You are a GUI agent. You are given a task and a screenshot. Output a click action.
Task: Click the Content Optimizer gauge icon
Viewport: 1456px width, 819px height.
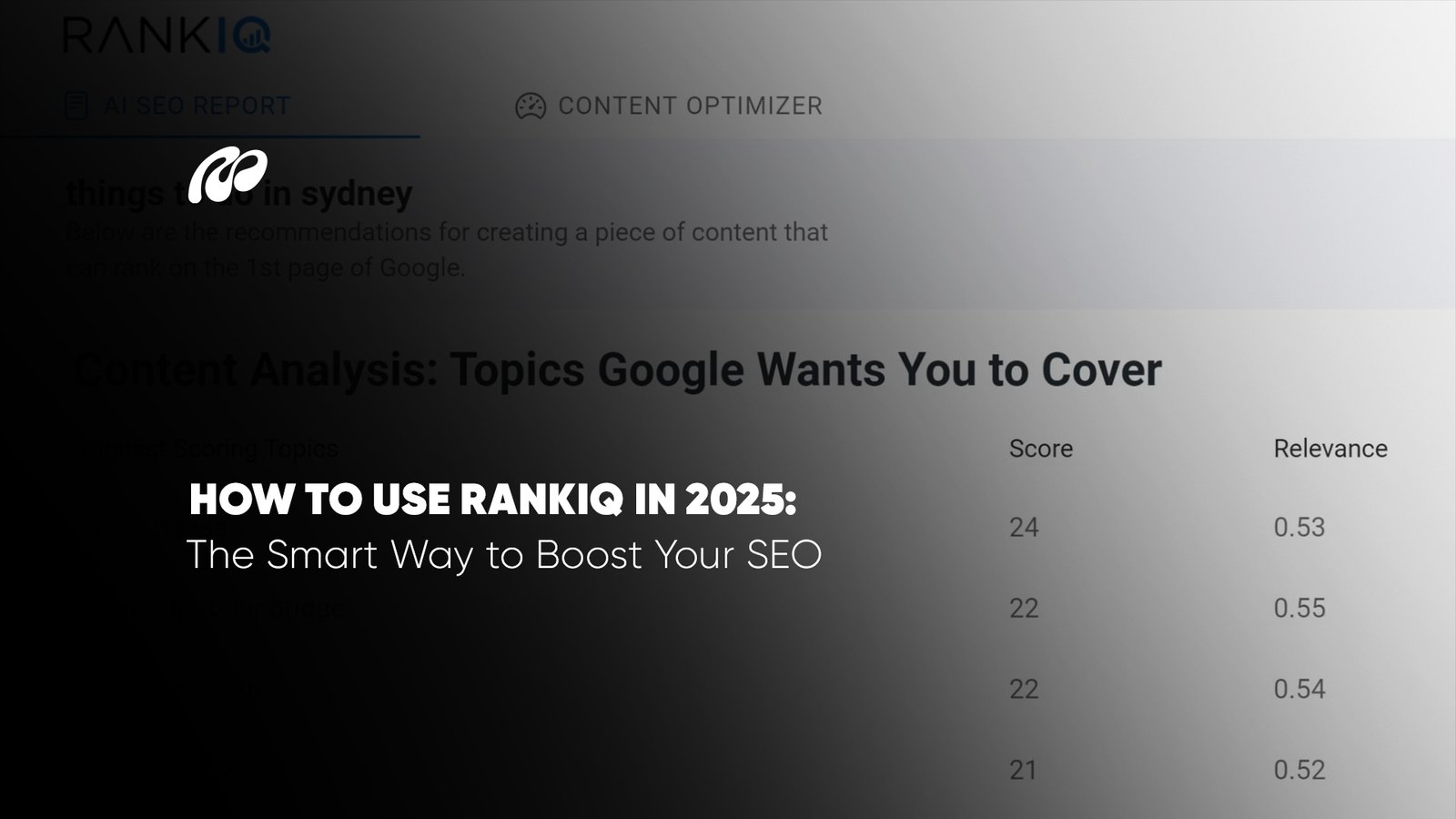(x=530, y=106)
